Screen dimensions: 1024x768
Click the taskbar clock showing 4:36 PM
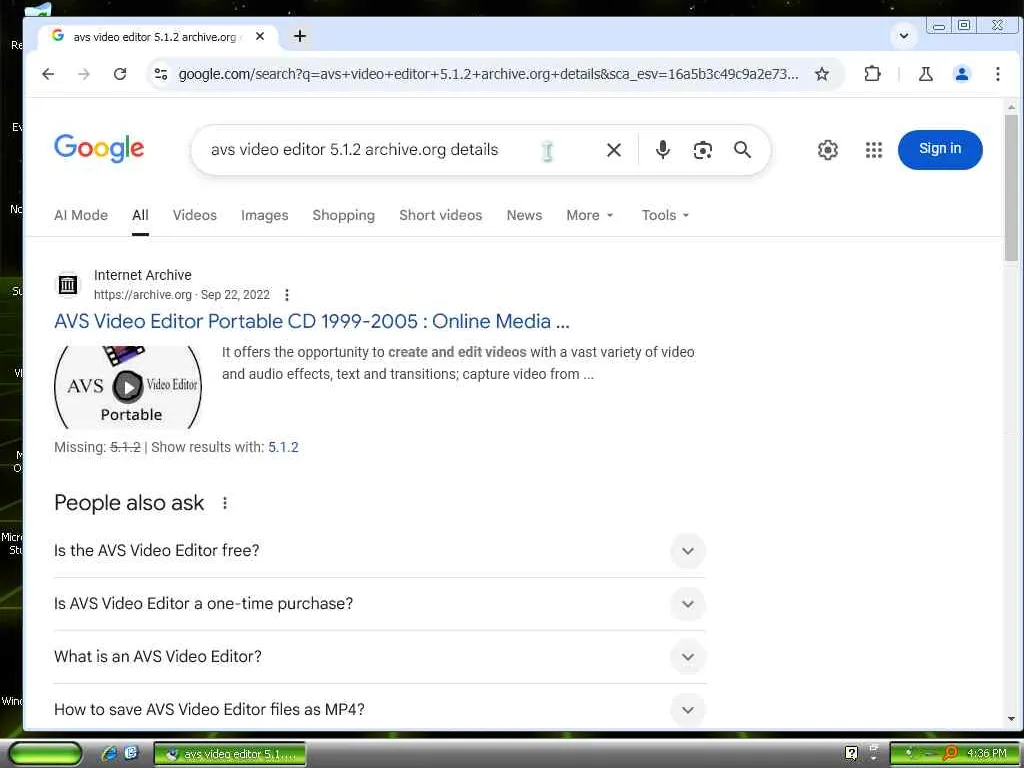(x=986, y=754)
